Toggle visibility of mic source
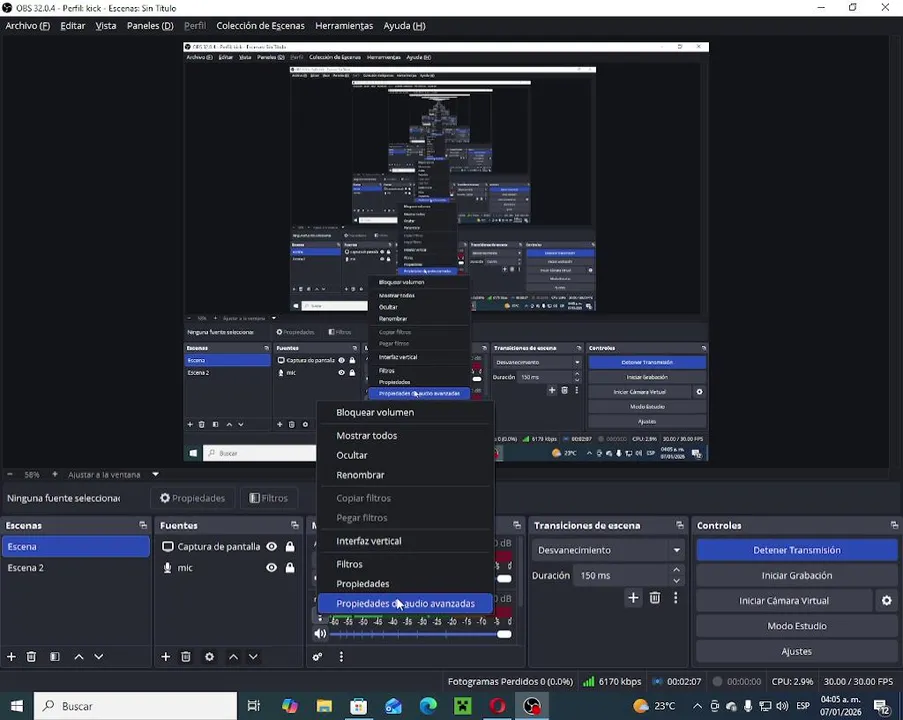This screenshot has width=903, height=720. 271,568
